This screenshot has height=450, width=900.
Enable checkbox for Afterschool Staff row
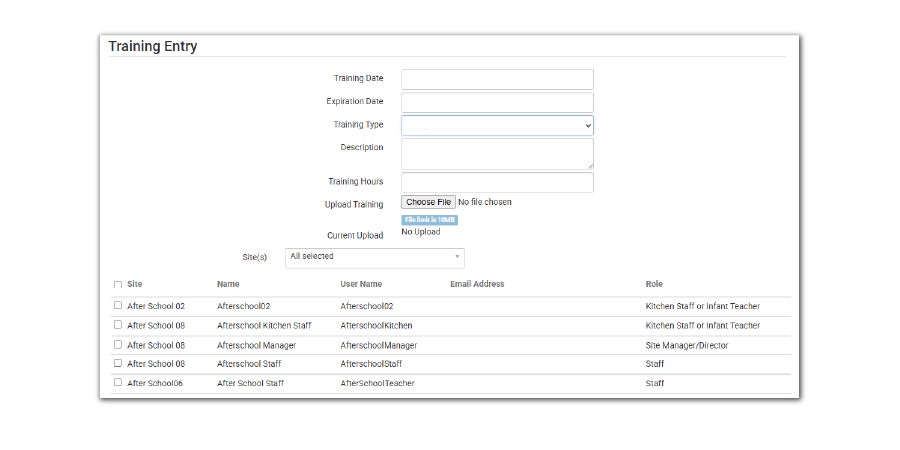tap(118, 364)
